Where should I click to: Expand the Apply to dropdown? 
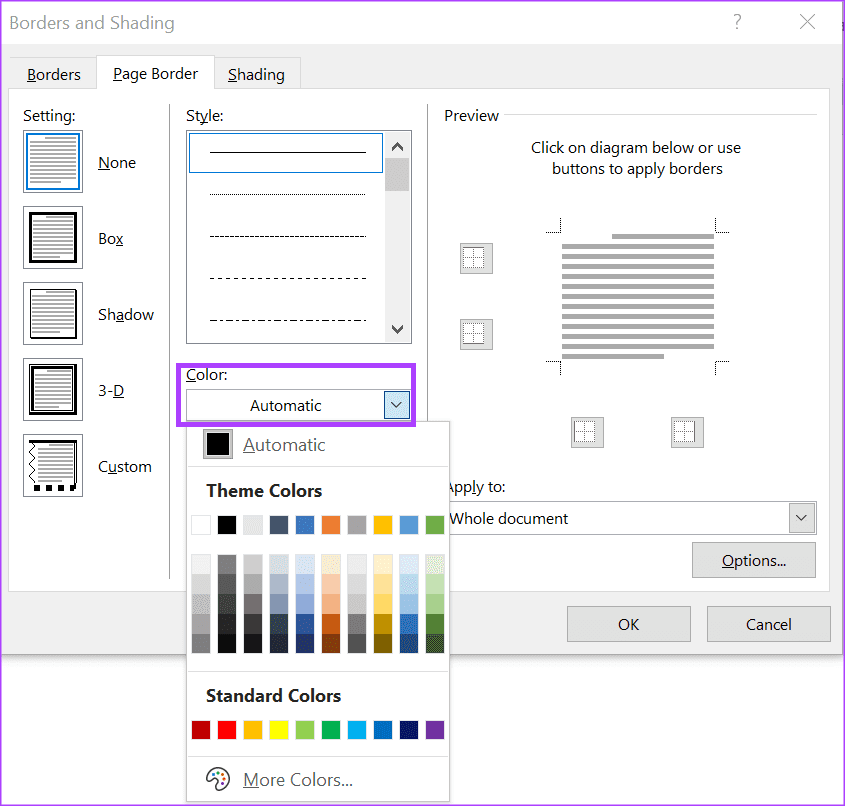[x=800, y=518]
